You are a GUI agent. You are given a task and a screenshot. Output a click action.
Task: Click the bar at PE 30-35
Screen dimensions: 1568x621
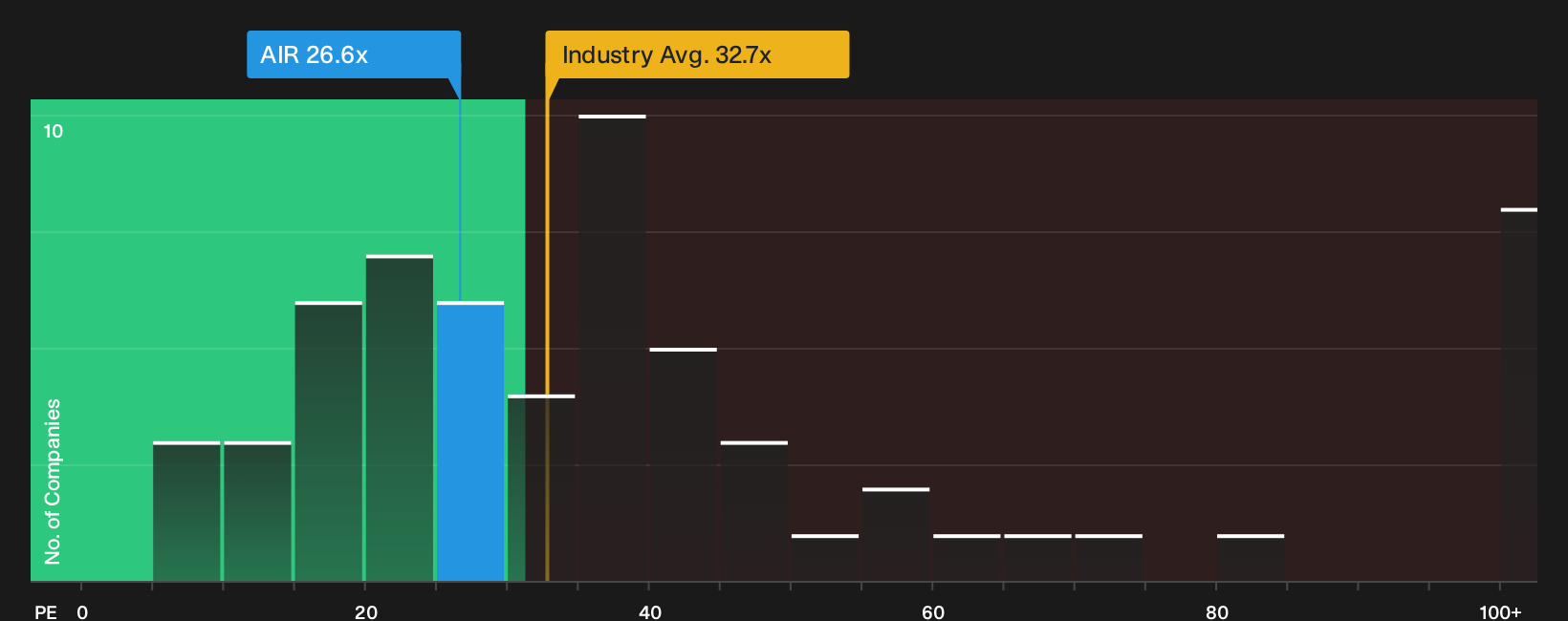coord(541,487)
